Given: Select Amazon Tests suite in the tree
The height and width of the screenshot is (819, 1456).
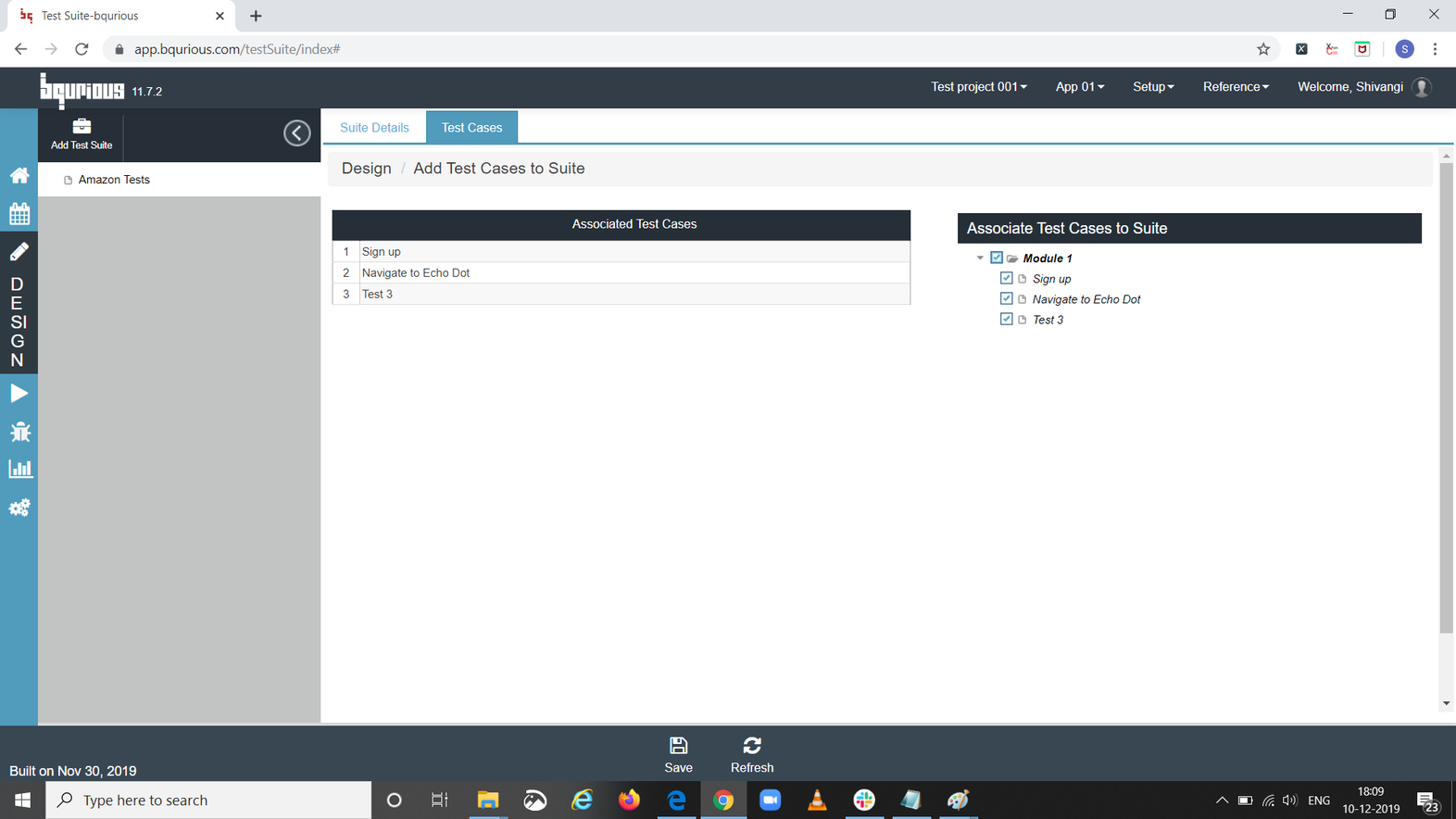Looking at the screenshot, I should click(x=114, y=180).
